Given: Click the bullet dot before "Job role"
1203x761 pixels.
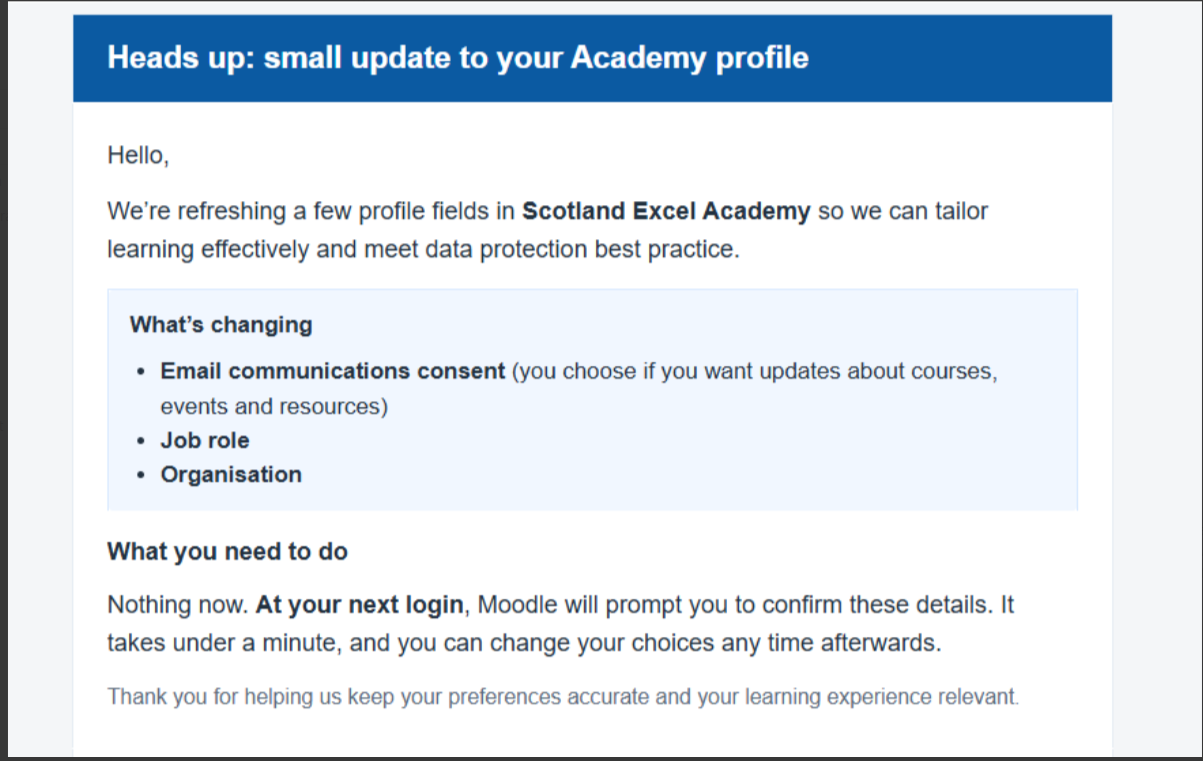Looking at the screenshot, I should pyautogui.click(x=141, y=441).
